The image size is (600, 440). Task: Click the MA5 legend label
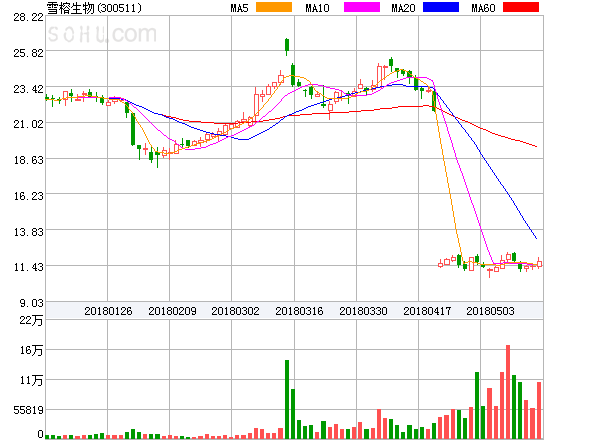[239, 8]
